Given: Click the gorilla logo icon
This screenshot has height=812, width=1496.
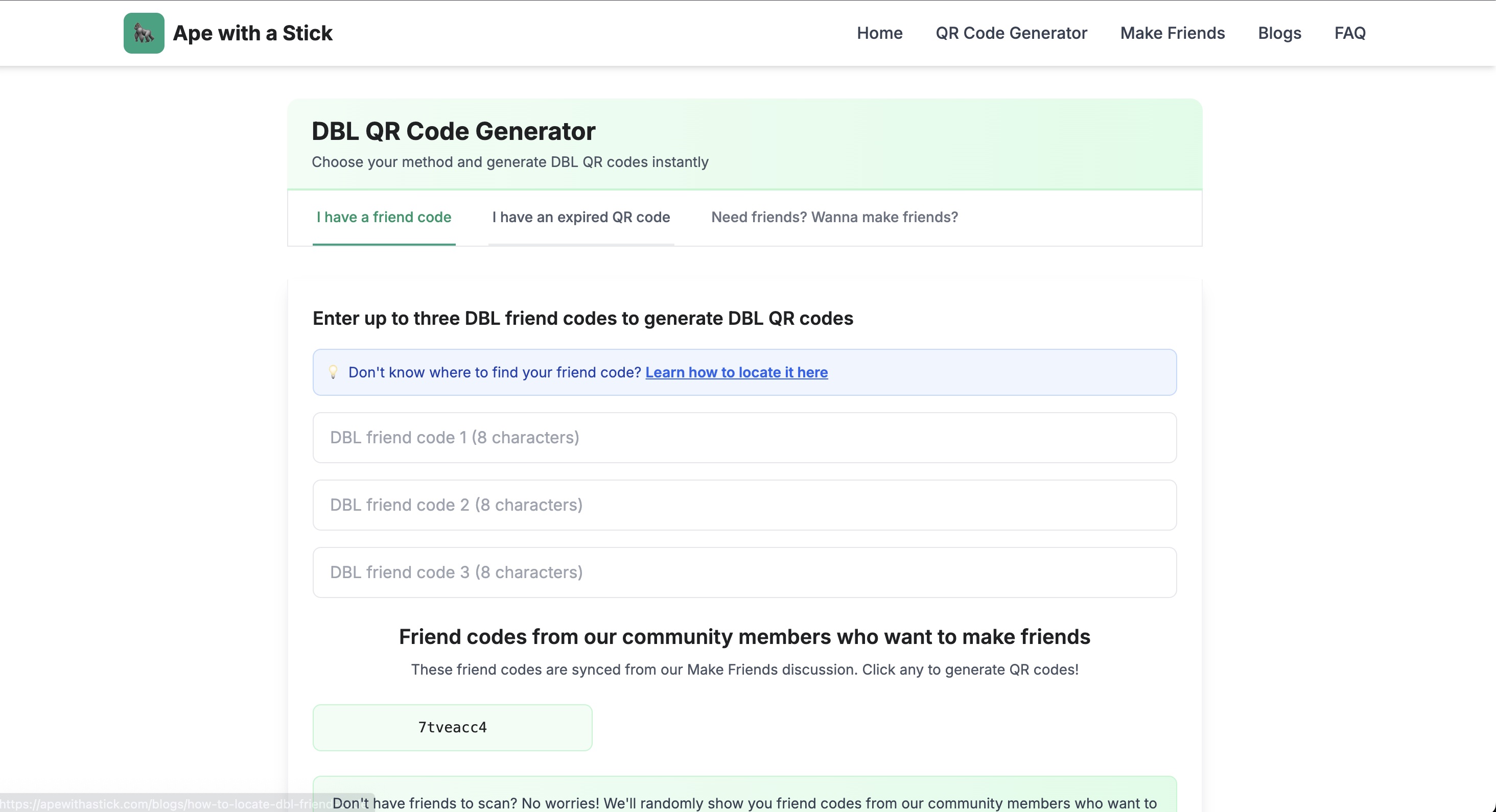Looking at the screenshot, I should pyautogui.click(x=144, y=33).
